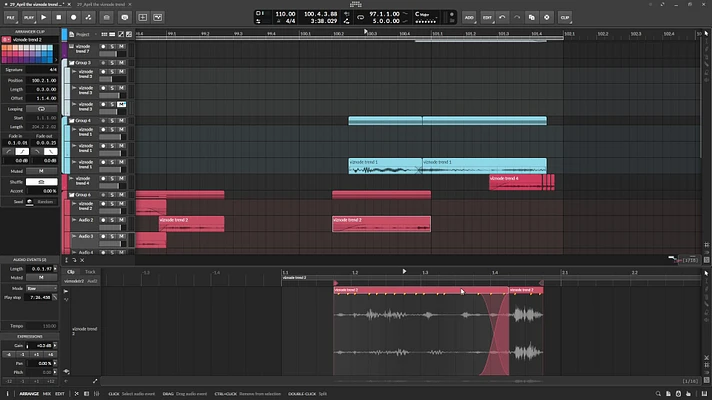Screen dimensions: 712x400
Task: Pick the top-left orange color swatch
Action: click(5, 47)
